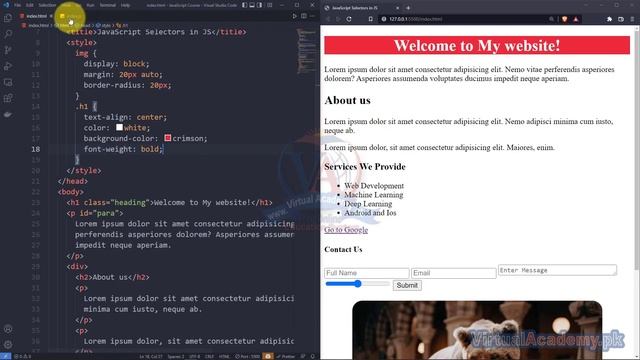Image resolution: width=640 pixels, height=360 pixels.
Task: Click the white color swatch in code
Action: [119, 127]
